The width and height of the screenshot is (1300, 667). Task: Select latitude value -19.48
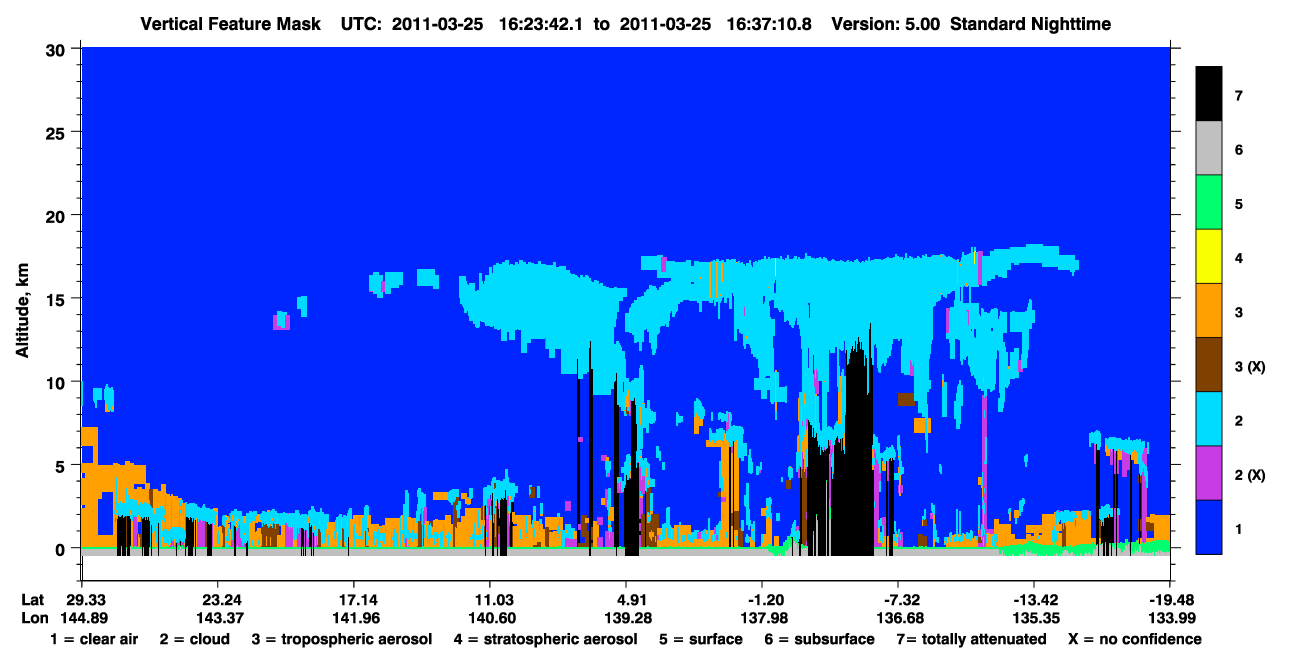(1170, 600)
